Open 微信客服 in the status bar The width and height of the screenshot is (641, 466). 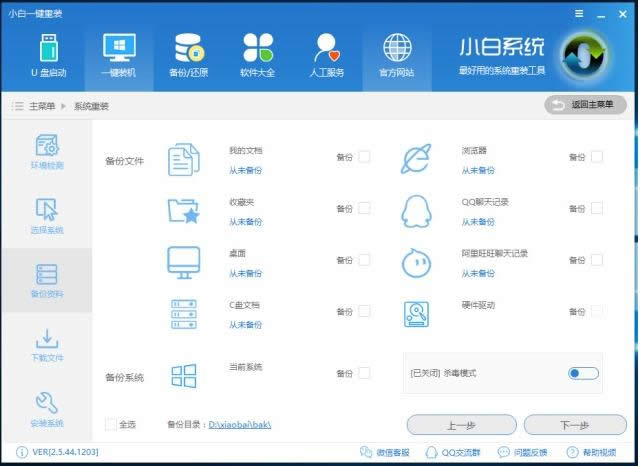[385, 452]
